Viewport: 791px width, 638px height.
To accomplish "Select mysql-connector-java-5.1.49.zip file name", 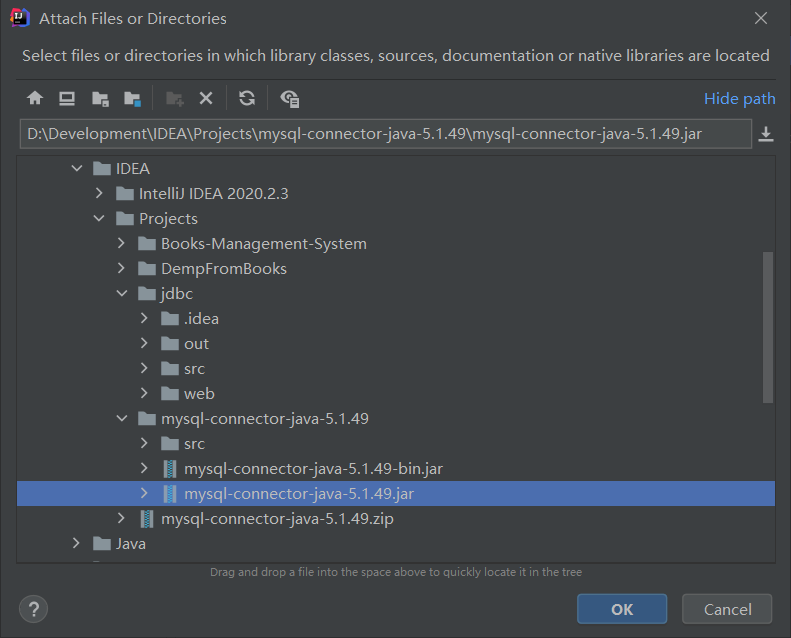I will tap(277, 519).
